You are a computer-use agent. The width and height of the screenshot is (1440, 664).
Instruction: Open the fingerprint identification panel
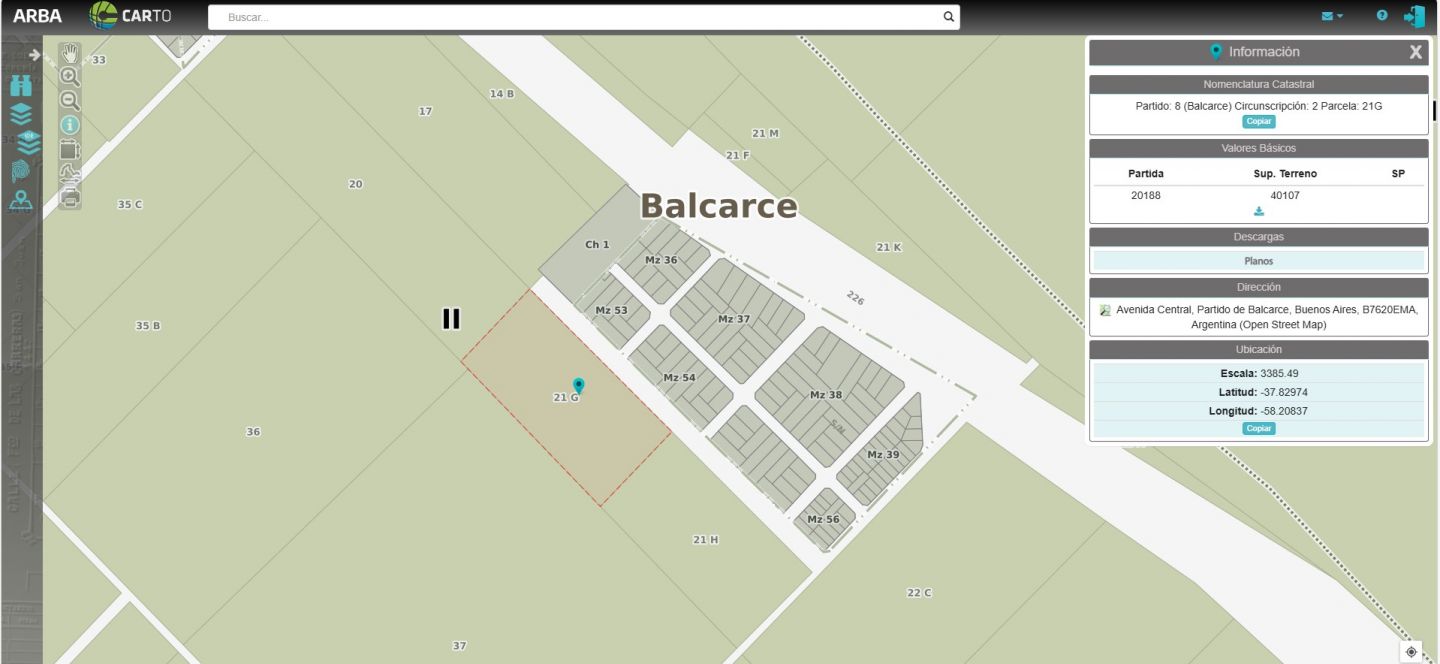(21, 172)
